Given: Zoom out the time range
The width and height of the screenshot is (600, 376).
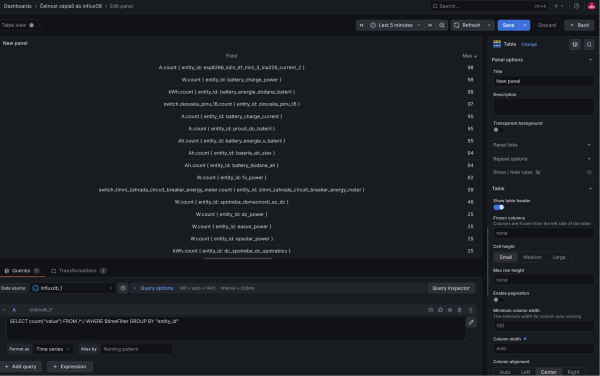Looking at the screenshot, I should tap(442, 25).
